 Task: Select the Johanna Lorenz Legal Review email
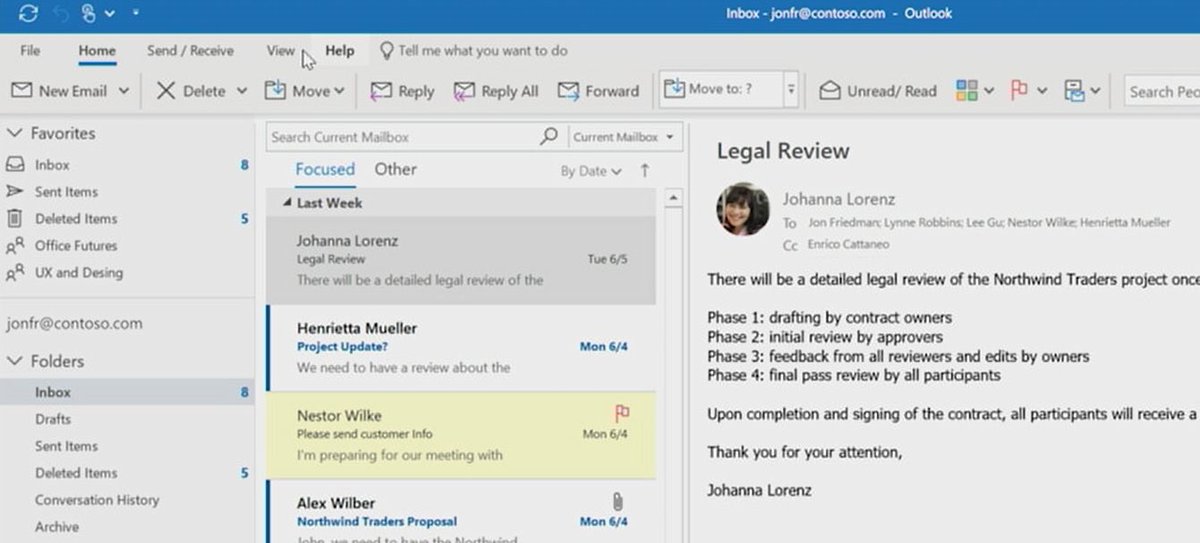(461, 260)
